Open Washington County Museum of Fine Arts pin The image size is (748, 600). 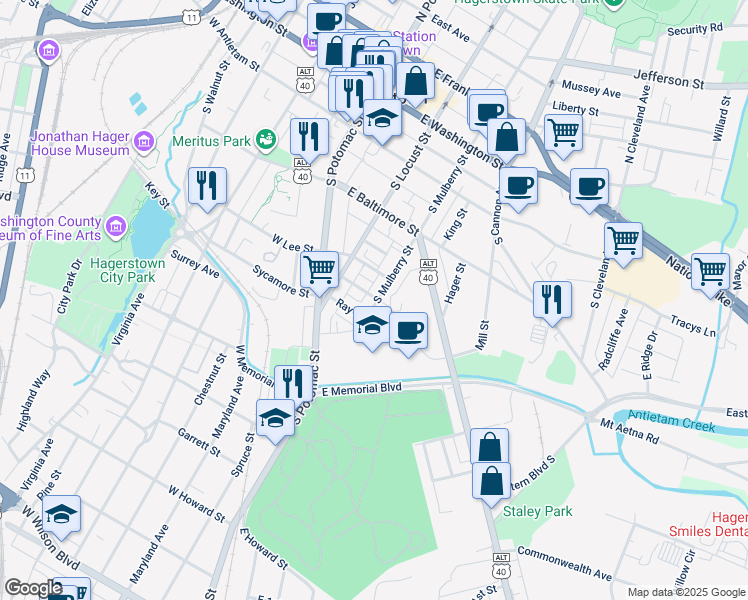tap(116, 227)
